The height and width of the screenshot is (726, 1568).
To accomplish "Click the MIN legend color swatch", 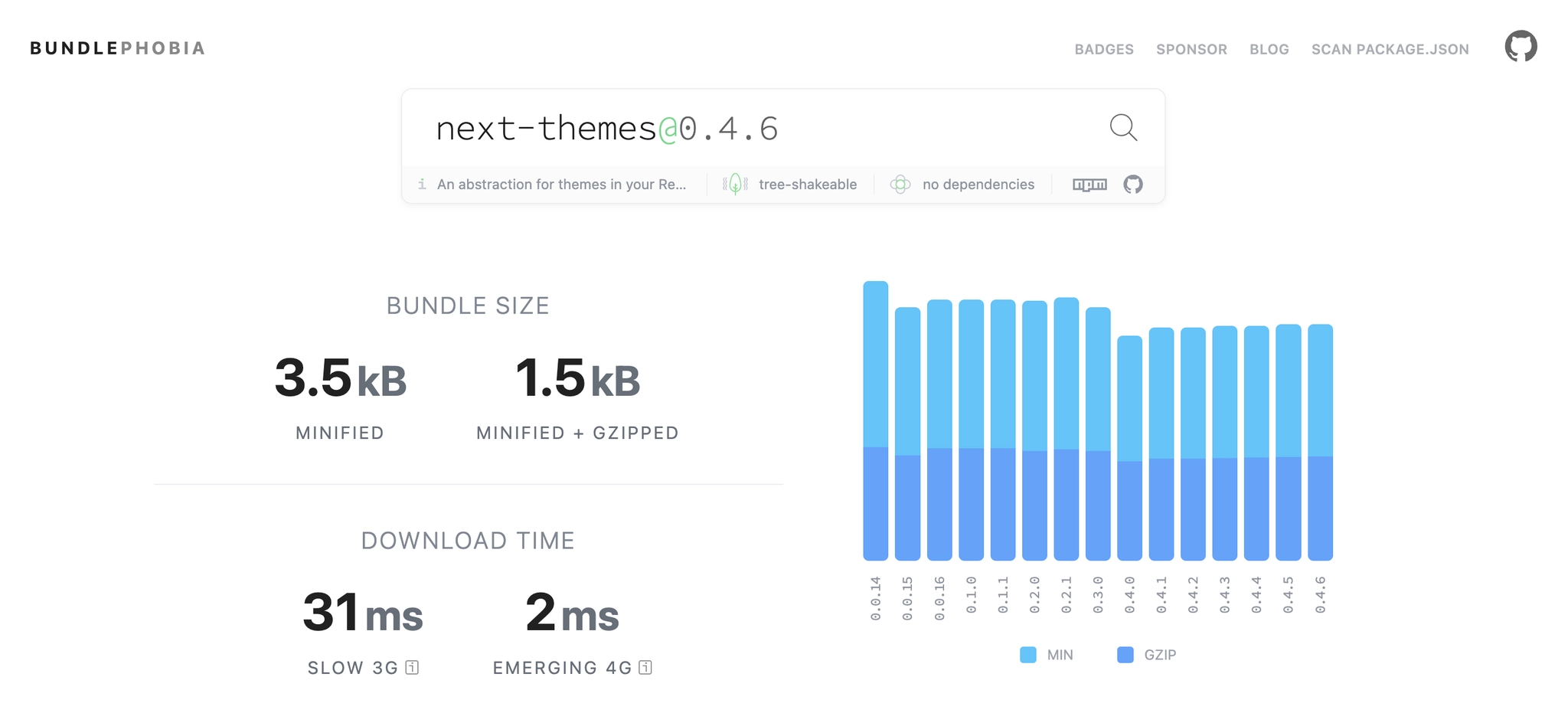I will 1028,655.
